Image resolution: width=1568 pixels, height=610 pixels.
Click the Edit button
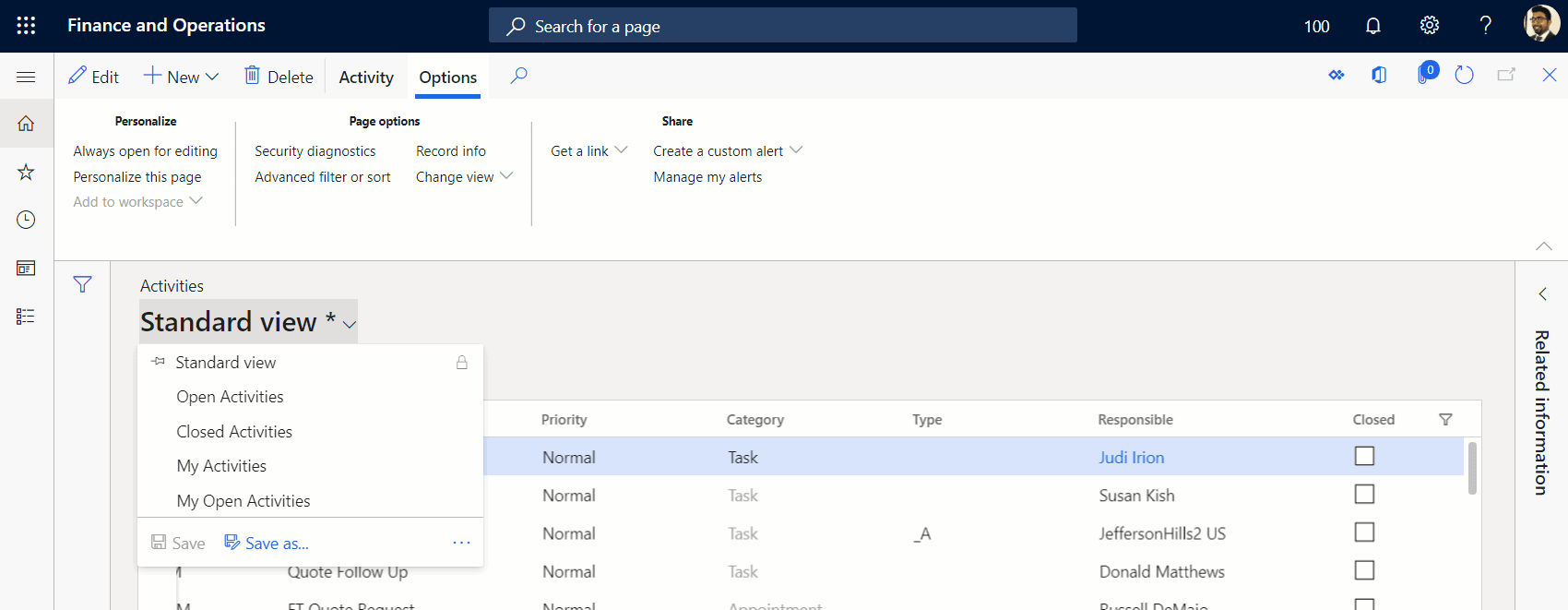[94, 77]
